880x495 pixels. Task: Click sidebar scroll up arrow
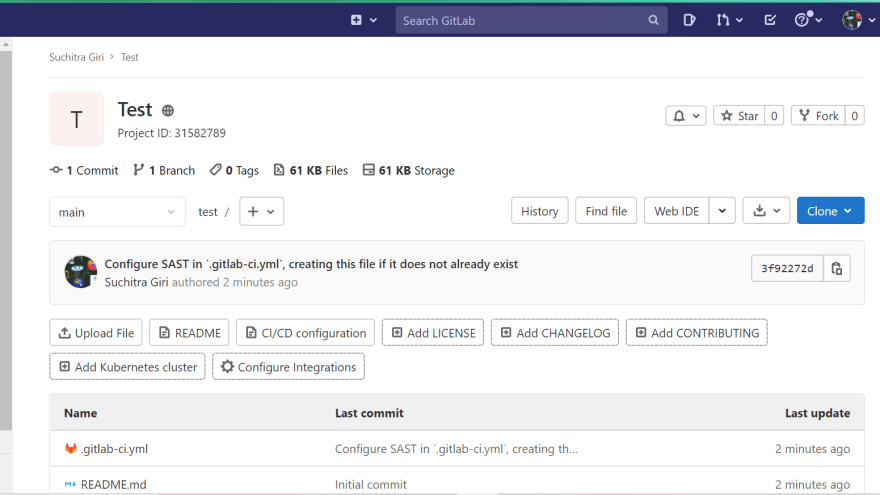pos(6,44)
